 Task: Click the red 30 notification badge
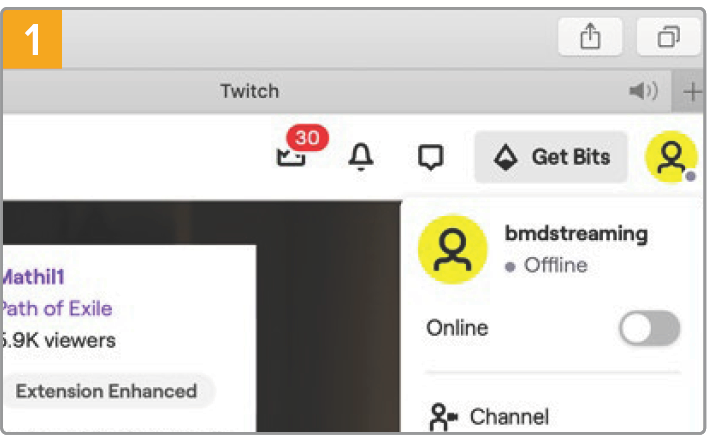(307, 137)
